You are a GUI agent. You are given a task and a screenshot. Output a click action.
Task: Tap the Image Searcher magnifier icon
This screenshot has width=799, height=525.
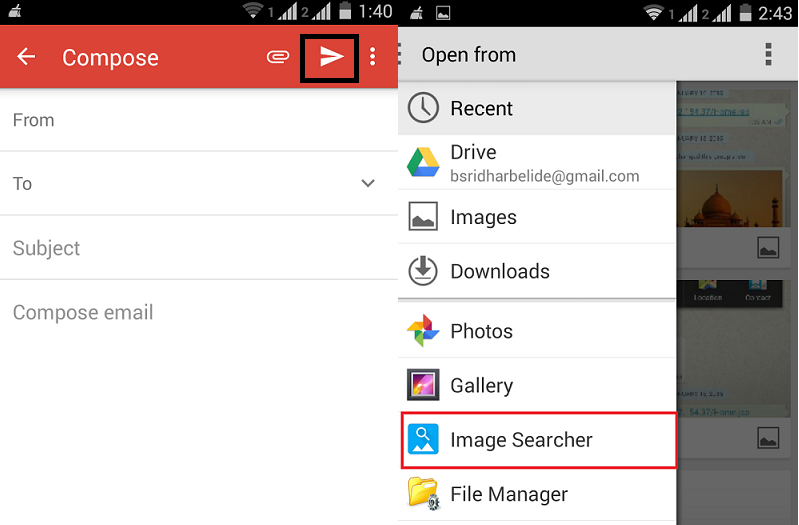(423, 439)
